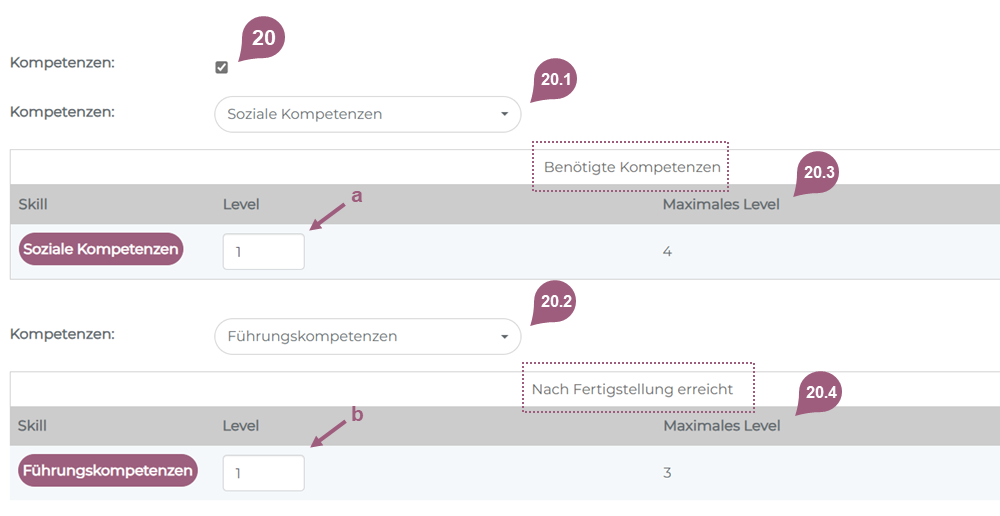Image resolution: width=1000 pixels, height=516 pixels.
Task: Click the arrow marker labeled b
Action: tap(356, 414)
